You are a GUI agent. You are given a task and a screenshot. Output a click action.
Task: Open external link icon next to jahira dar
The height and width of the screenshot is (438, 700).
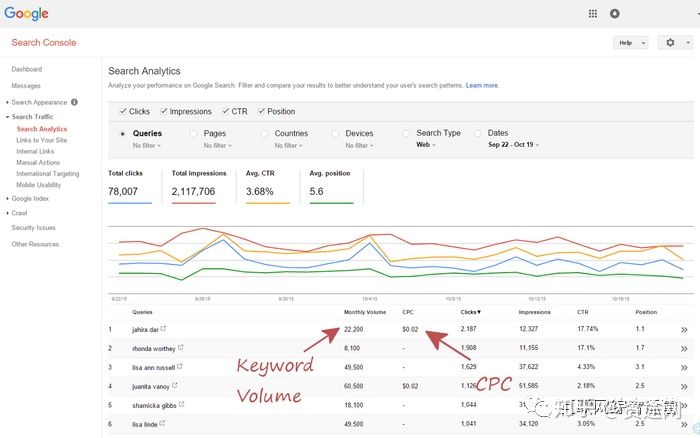pos(164,328)
